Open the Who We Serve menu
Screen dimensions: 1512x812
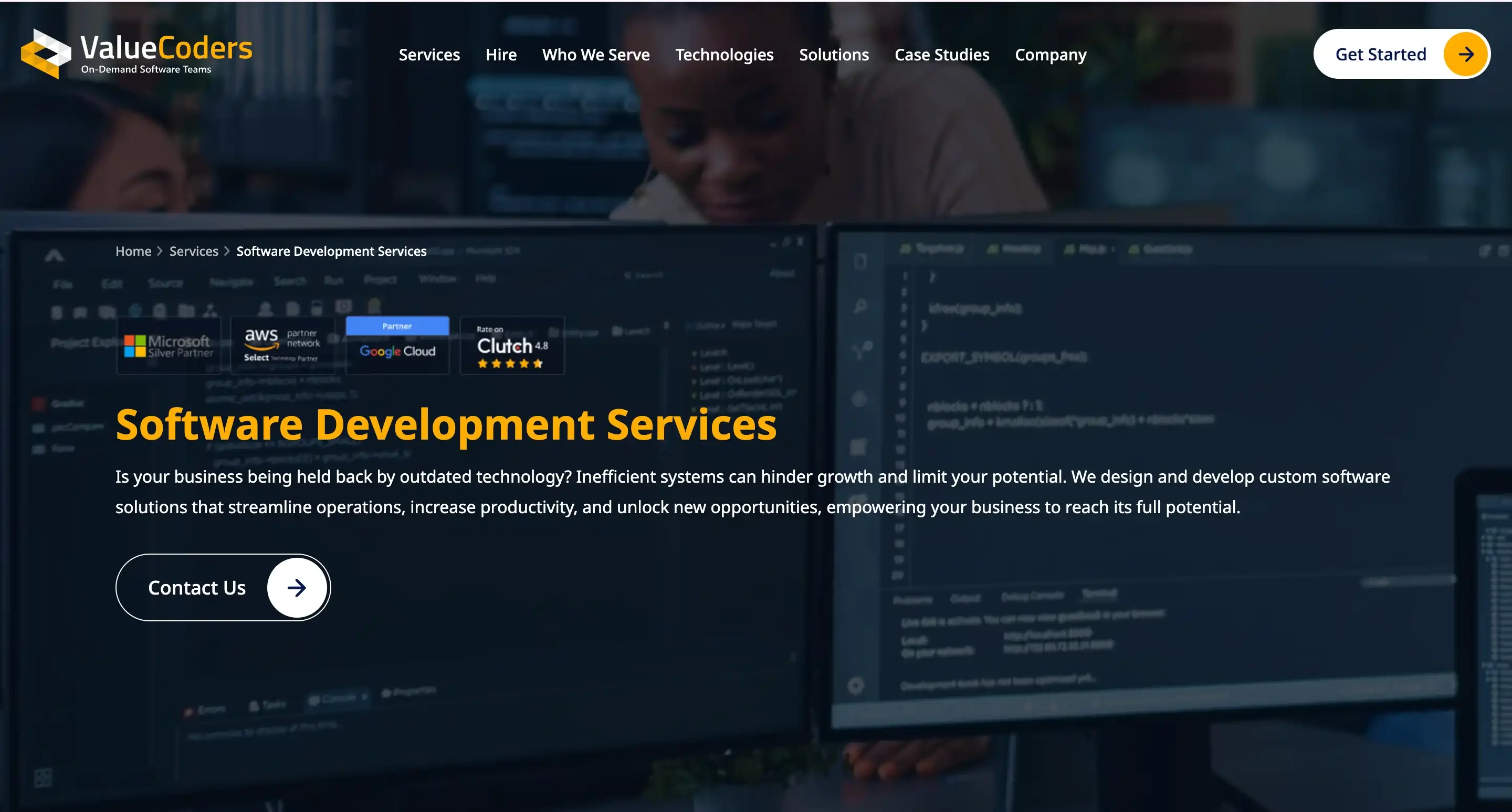[596, 55]
